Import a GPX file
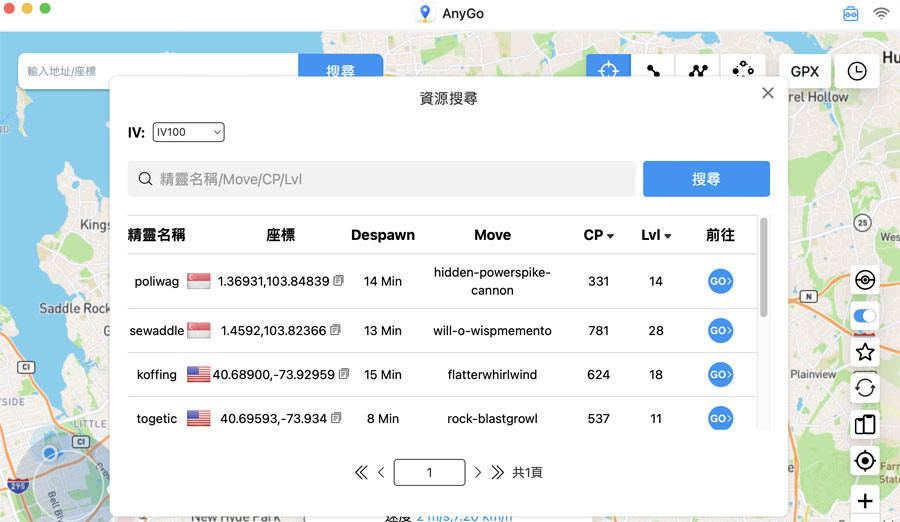Viewport: 900px width, 522px height. (x=804, y=71)
